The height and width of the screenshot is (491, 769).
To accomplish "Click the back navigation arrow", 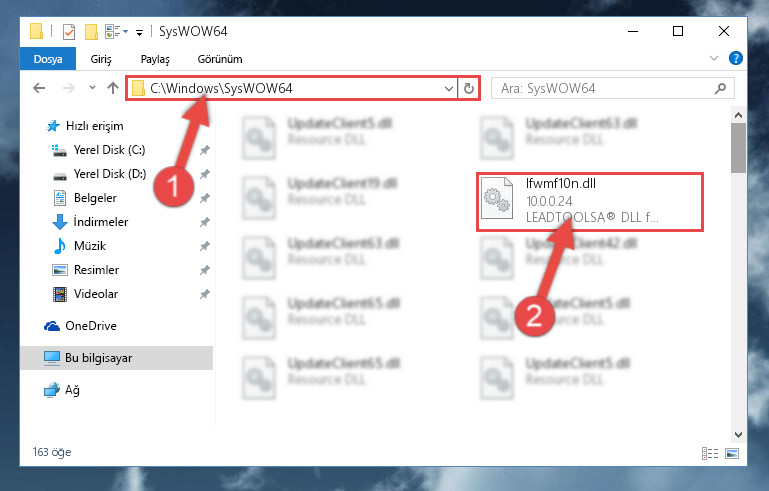I will click(39, 88).
